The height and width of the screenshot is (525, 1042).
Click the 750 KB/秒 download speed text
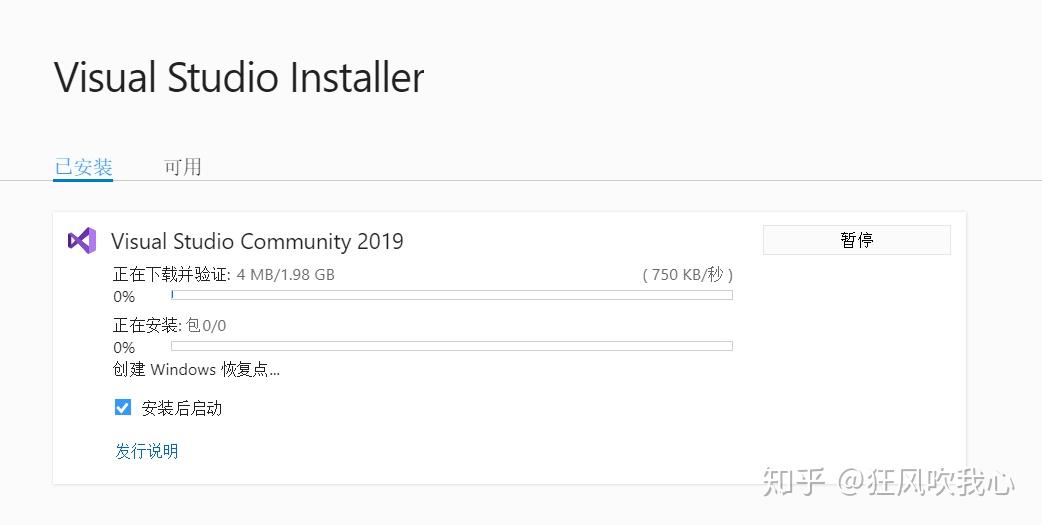[x=688, y=274]
